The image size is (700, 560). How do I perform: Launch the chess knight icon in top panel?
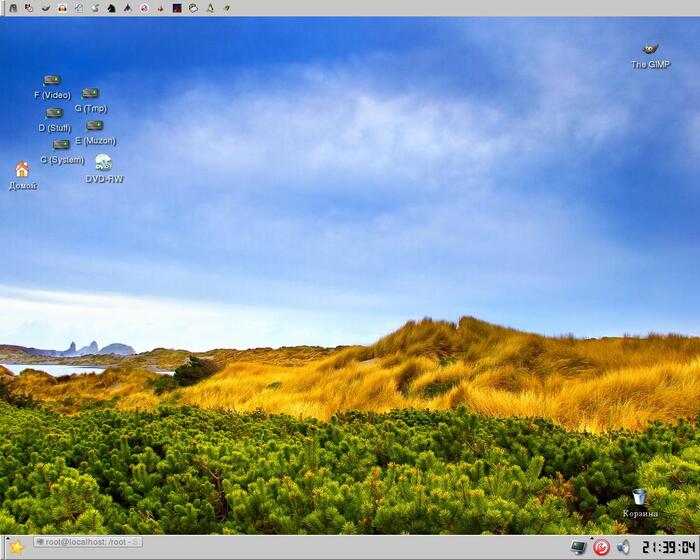click(111, 7)
